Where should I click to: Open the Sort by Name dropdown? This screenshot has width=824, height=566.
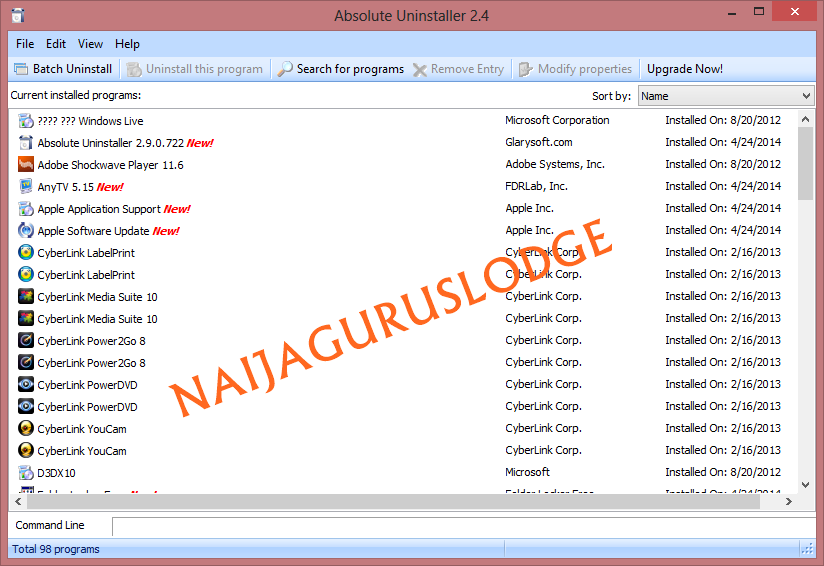[x=726, y=96]
